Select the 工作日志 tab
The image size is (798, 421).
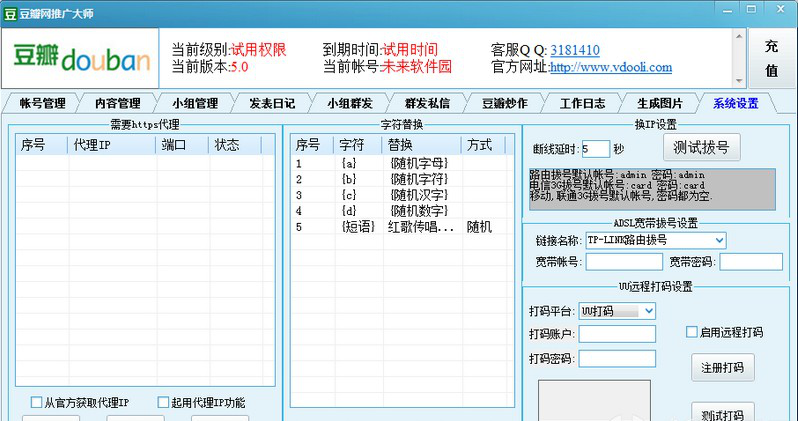[582, 103]
